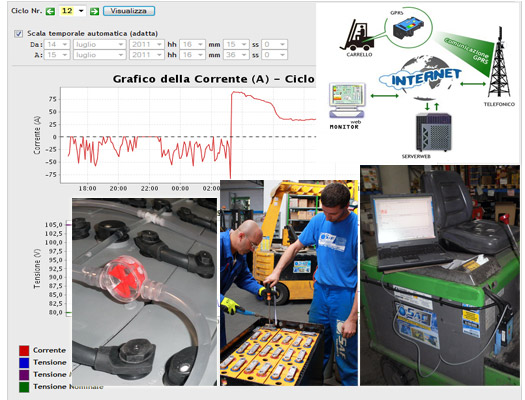
Task: Open the A minutes dropdown showing 36
Action: pos(236,55)
